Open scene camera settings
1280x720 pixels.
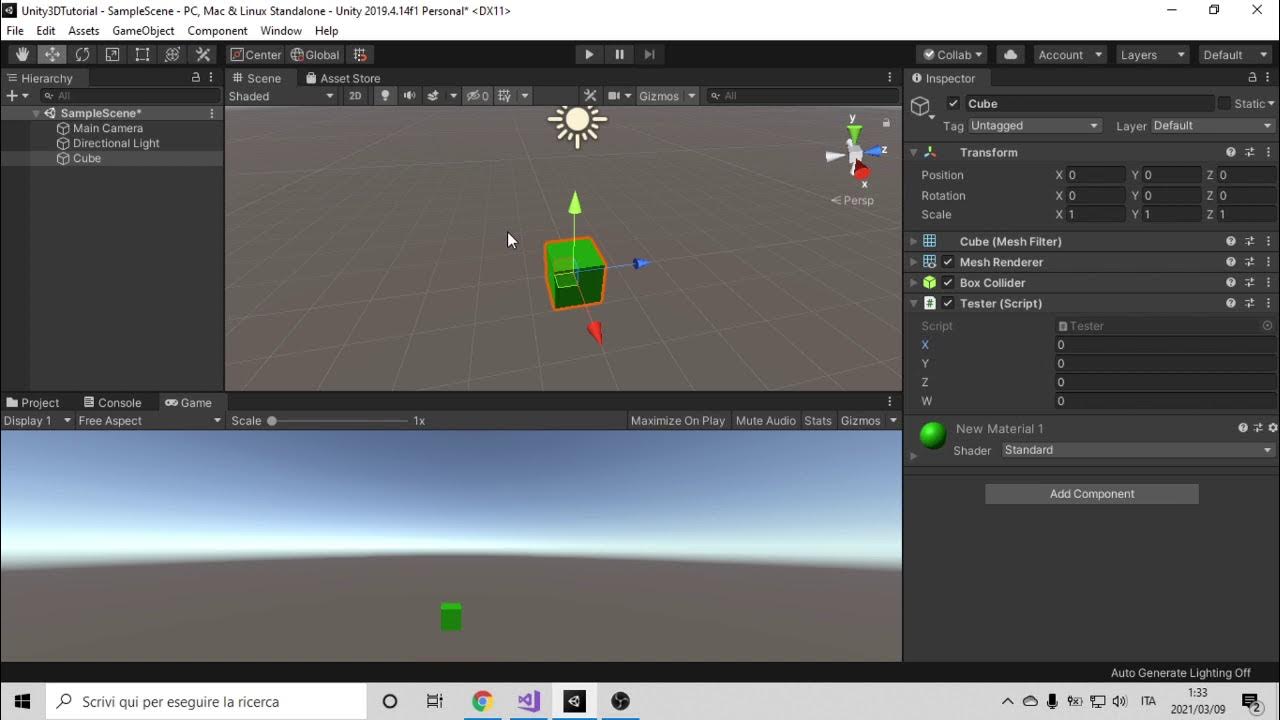click(620, 96)
